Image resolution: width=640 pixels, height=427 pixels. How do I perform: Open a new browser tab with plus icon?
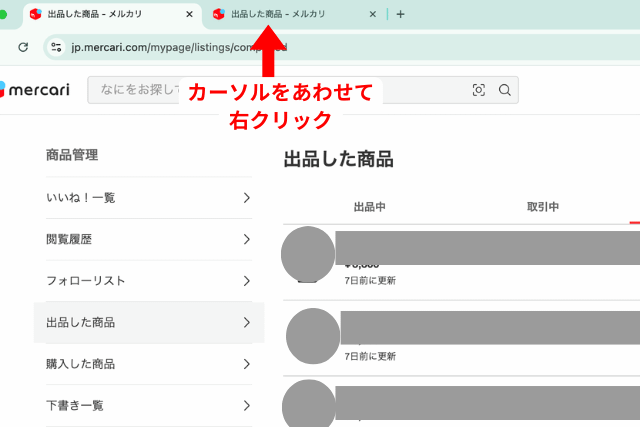pyautogui.click(x=400, y=15)
